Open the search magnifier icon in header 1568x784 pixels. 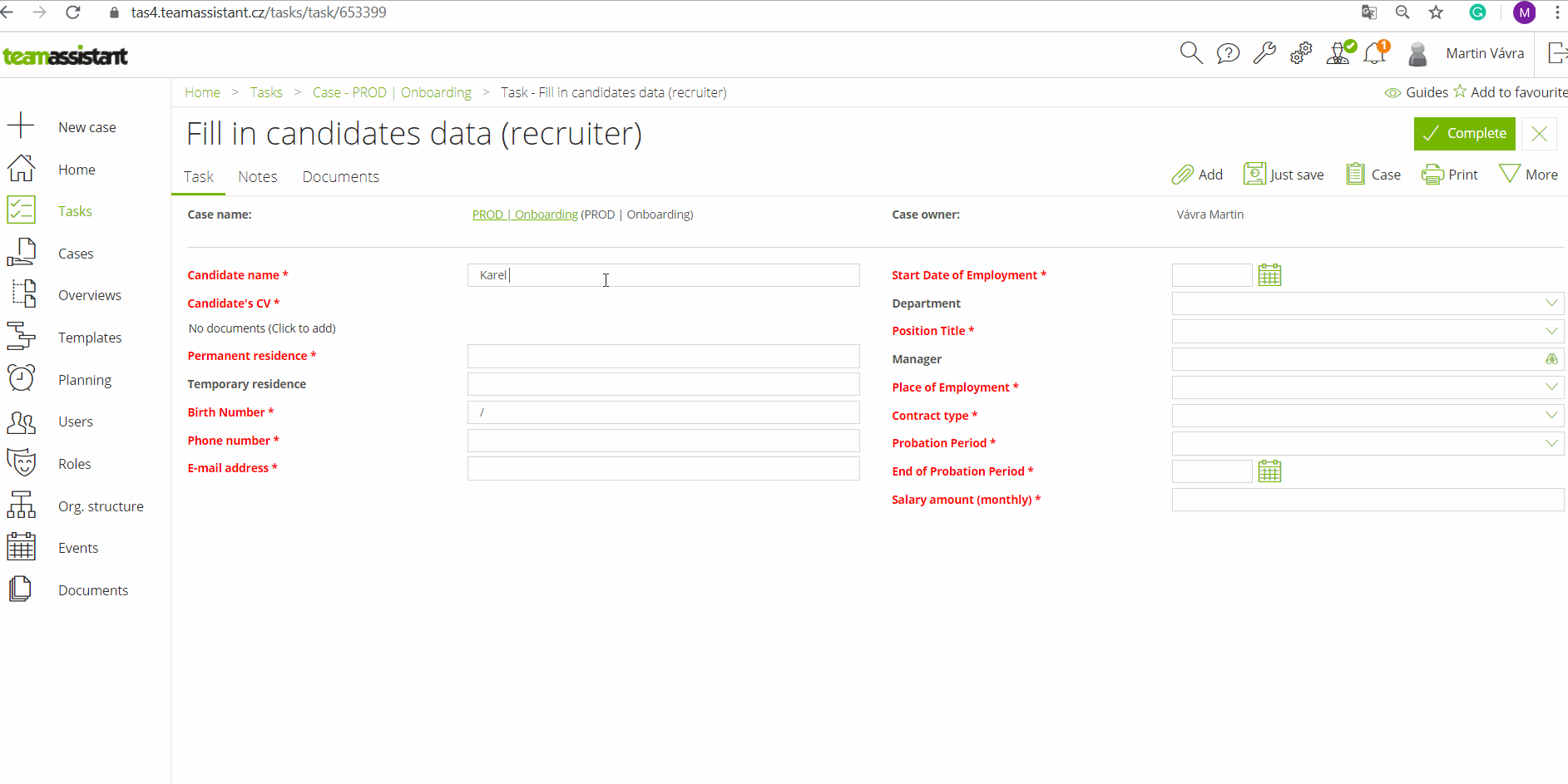[1191, 53]
